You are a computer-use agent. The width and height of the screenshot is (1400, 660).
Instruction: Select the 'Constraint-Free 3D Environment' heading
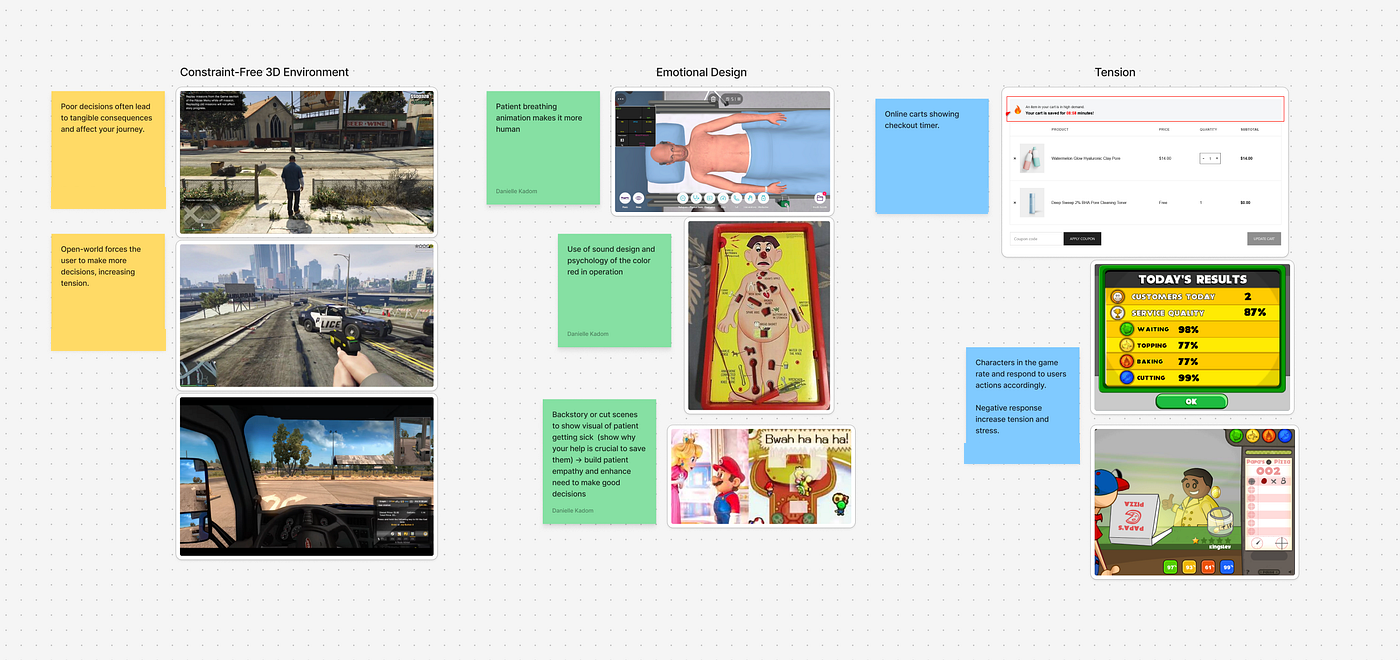click(x=264, y=72)
